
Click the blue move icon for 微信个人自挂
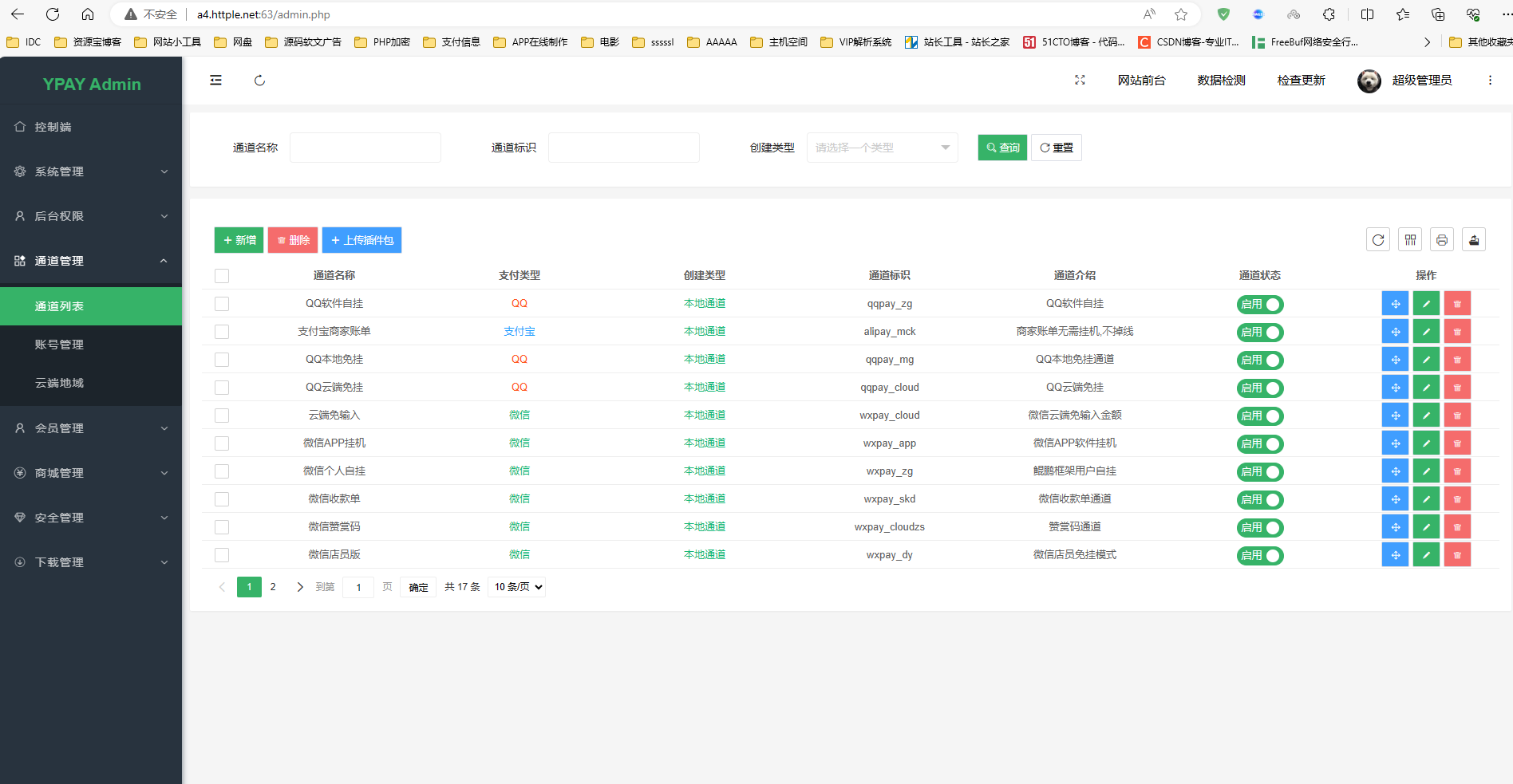click(x=1395, y=471)
